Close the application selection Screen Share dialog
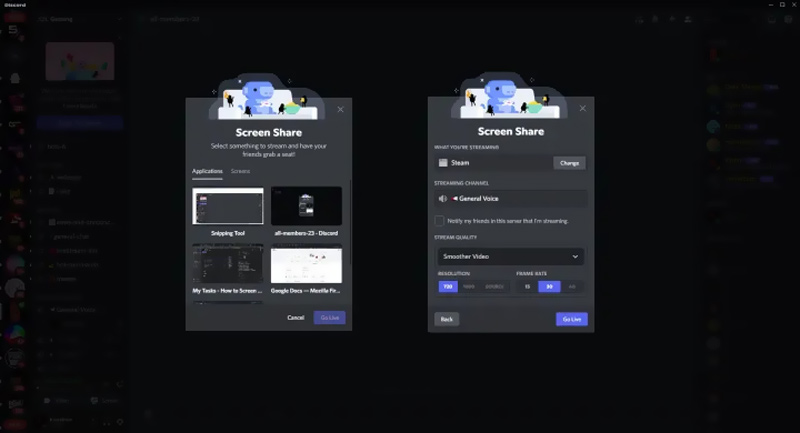Image resolution: width=800 pixels, height=433 pixels. point(340,109)
